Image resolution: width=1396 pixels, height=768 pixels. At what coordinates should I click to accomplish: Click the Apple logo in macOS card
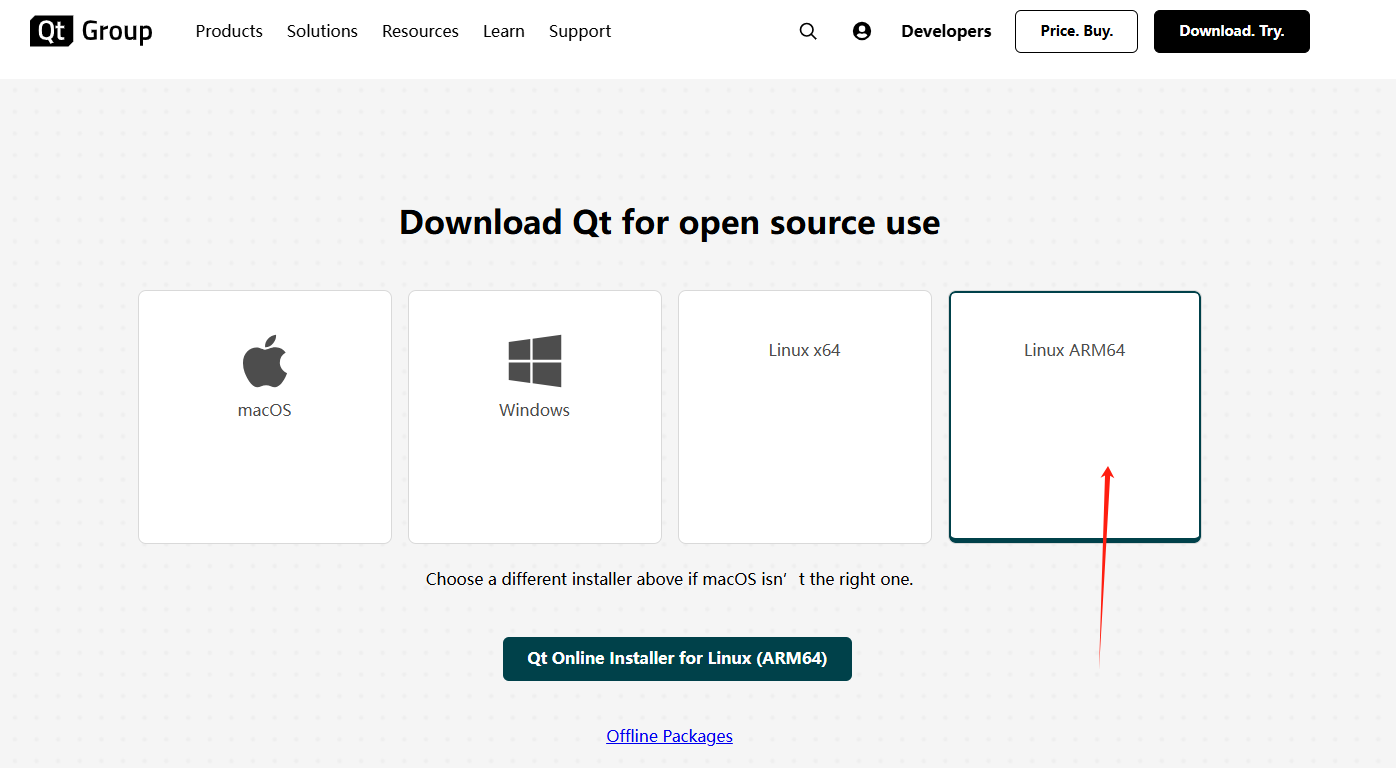pyautogui.click(x=265, y=361)
